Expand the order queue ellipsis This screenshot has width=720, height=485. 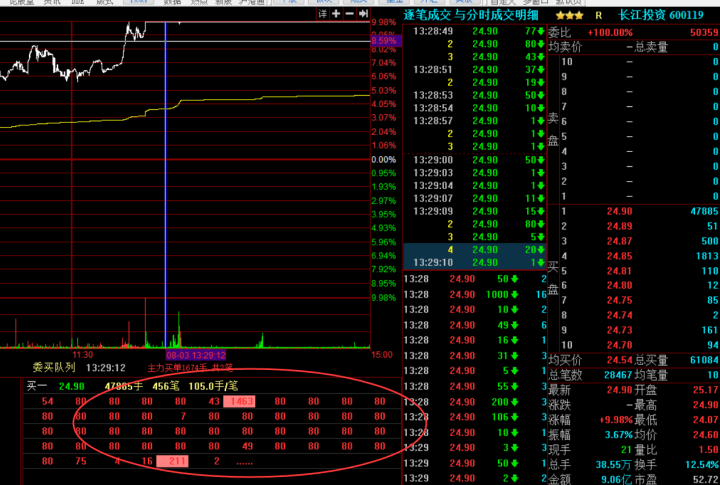click(x=244, y=461)
